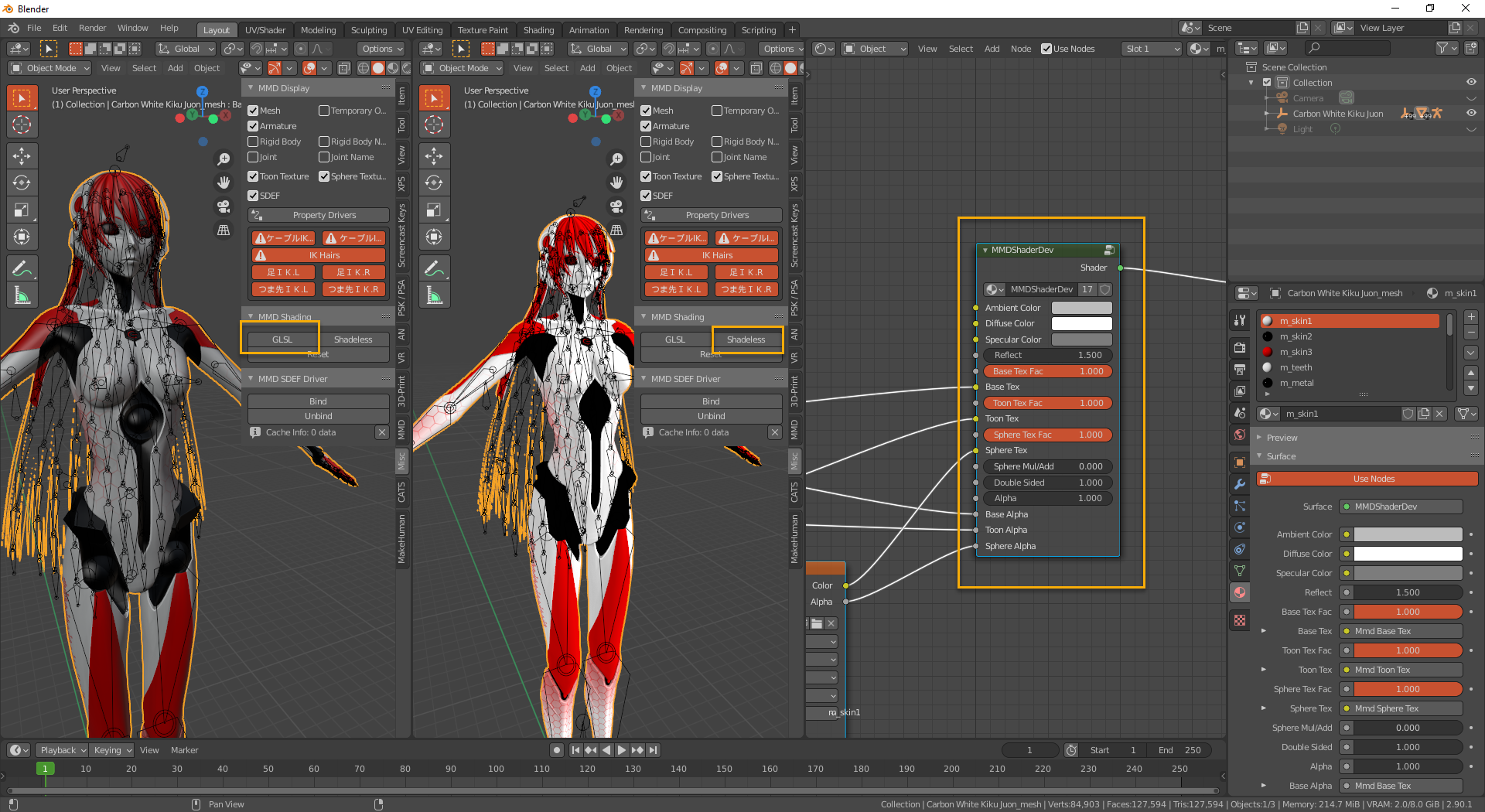Select the Measure tool in left viewport
Image resolution: width=1485 pixels, height=812 pixels.
[22, 295]
